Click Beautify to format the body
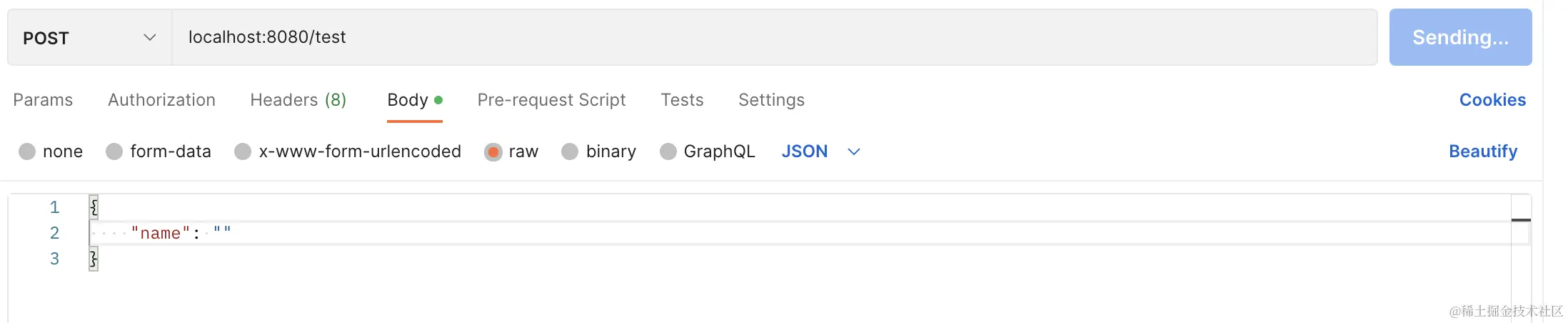The height and width of the screenshot is (323, 1568). pyautogui.click(x=1482, y=151)
